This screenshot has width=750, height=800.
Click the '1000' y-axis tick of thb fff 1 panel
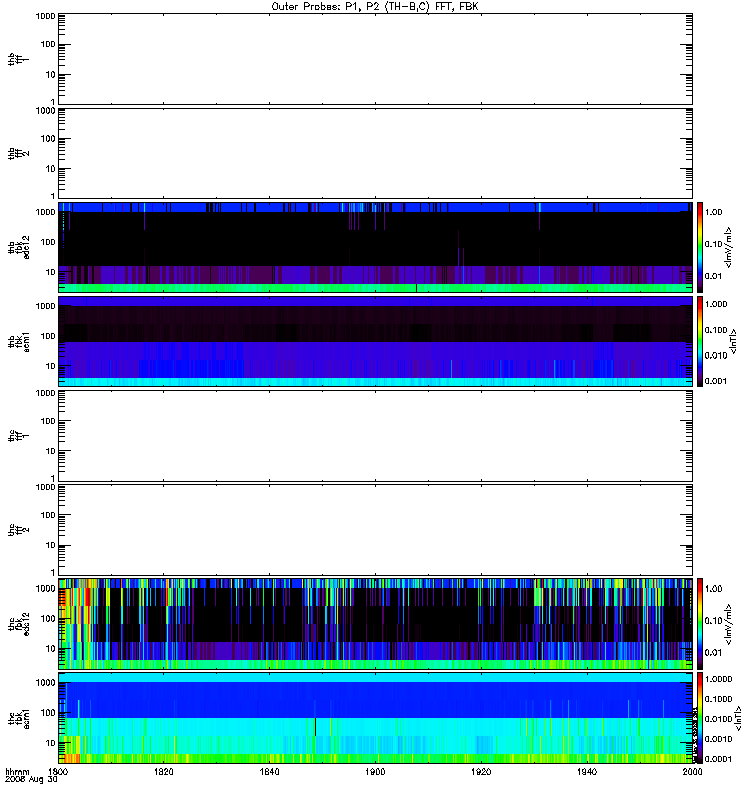[45, 16]
